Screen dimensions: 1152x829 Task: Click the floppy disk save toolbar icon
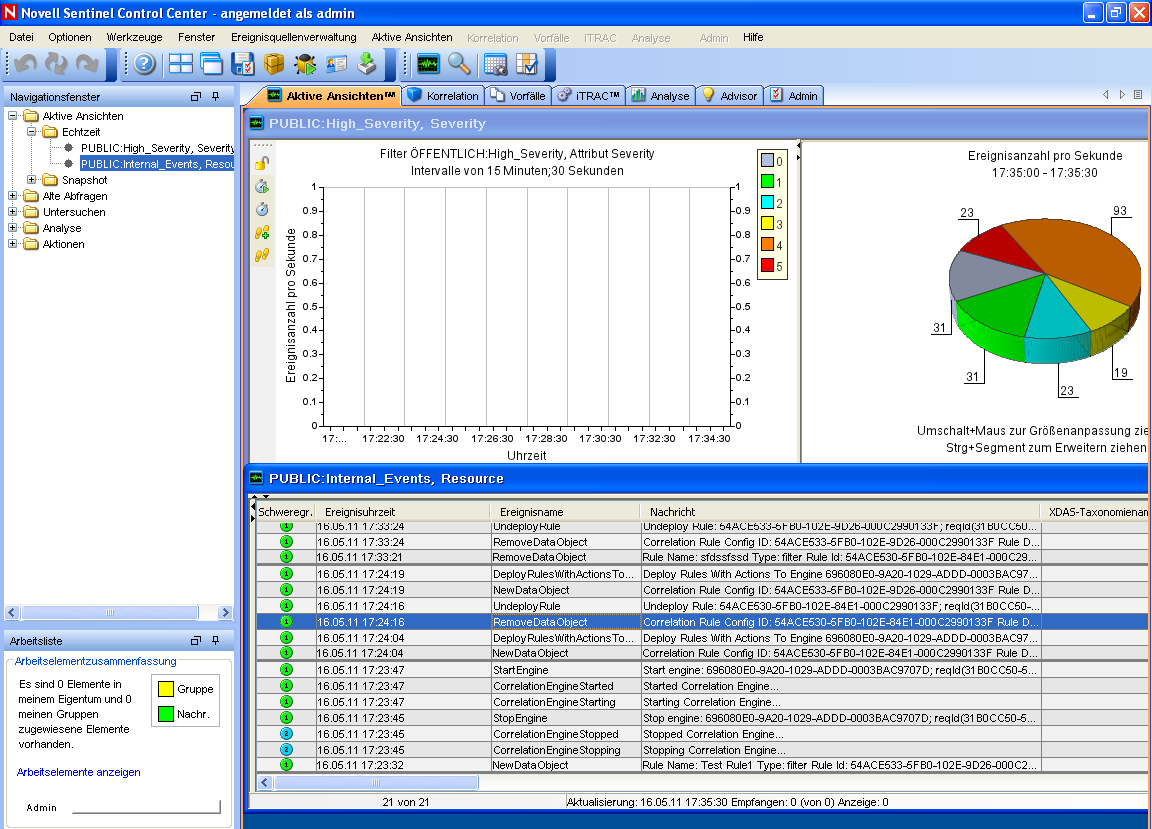coord(243,64)
